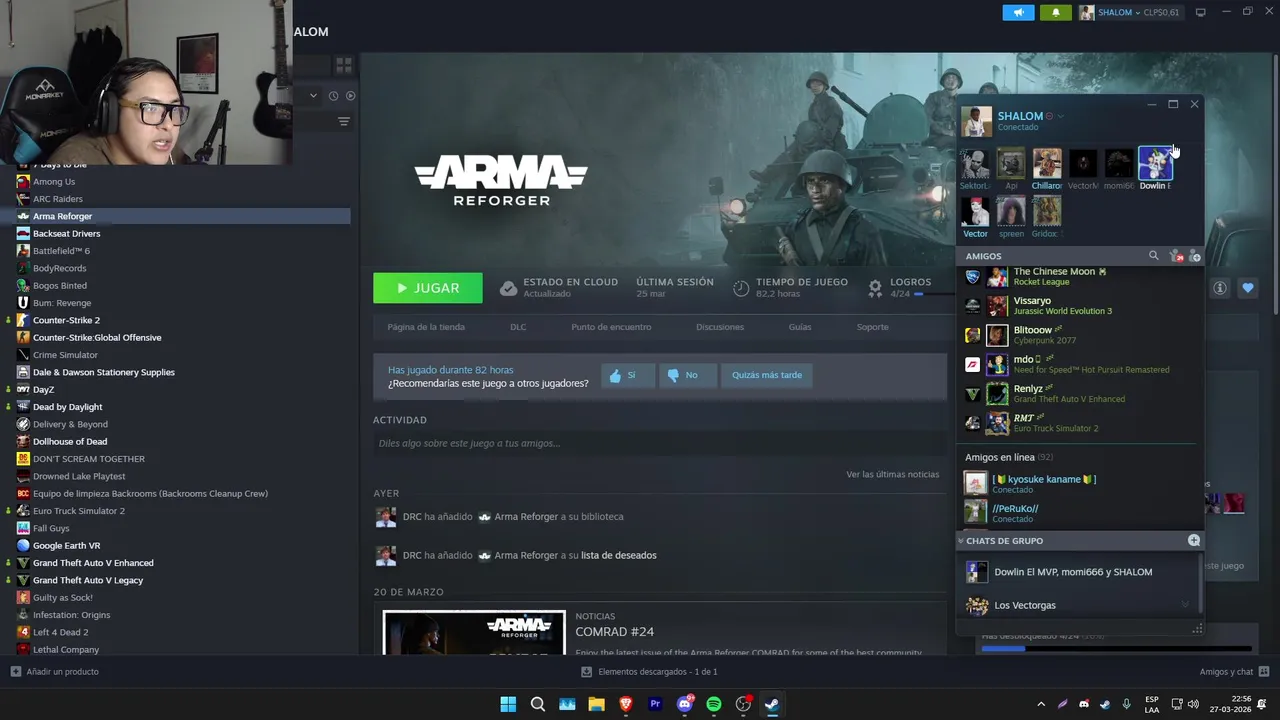
Task: Click the thumbs-down No recommendation button
Action: click(x=687, y=375)
